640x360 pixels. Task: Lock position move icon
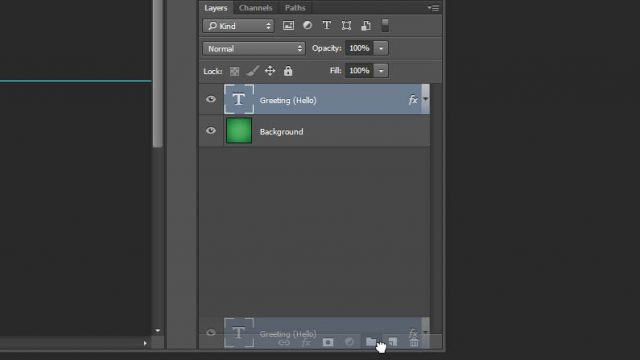(270, 71)
